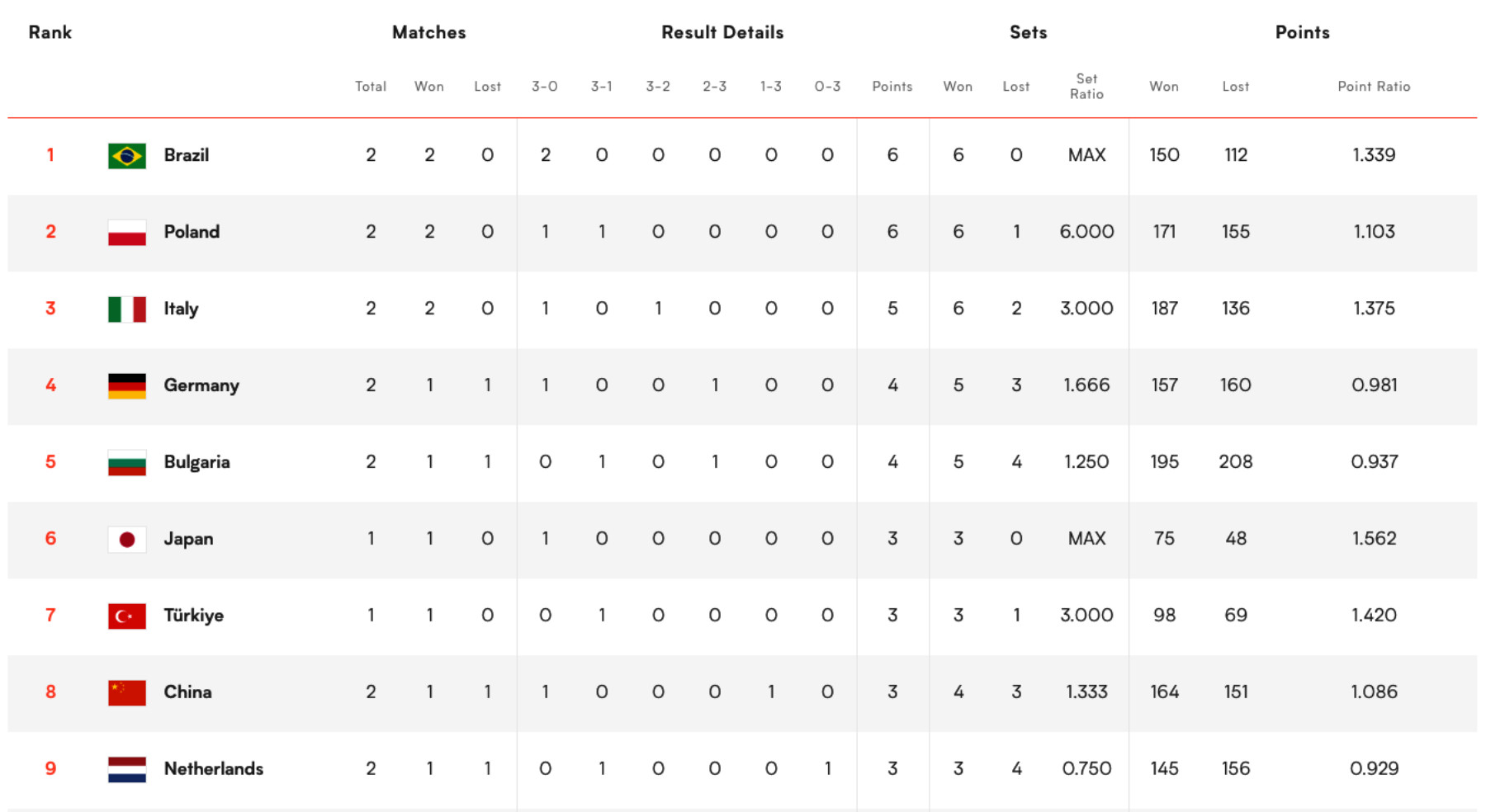Click the Rank column header
Screen dimensions: 1486x812
50,32
